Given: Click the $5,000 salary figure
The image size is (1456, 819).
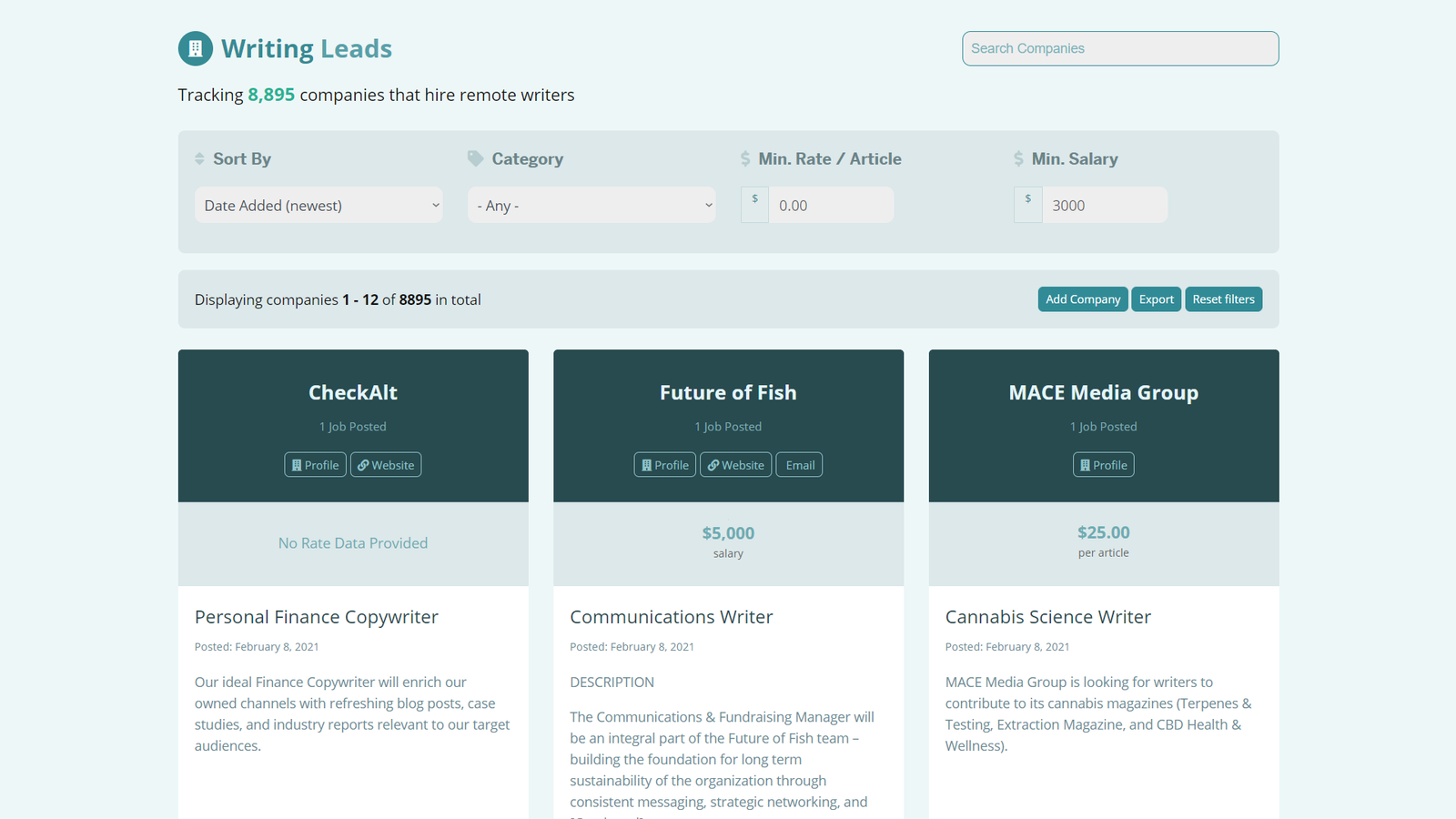Looking at the screenshot, I should coord(728,533).
